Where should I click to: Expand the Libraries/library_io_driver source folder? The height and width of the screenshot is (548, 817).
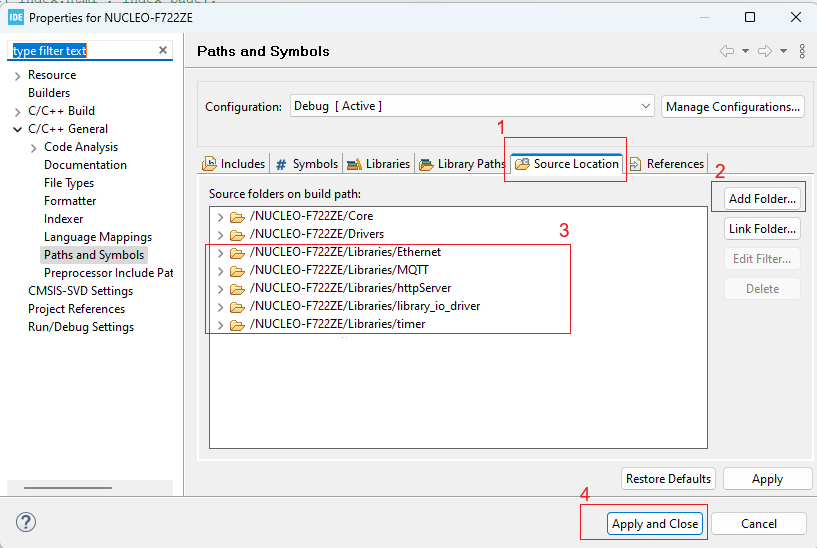click(x=220, y=307)
